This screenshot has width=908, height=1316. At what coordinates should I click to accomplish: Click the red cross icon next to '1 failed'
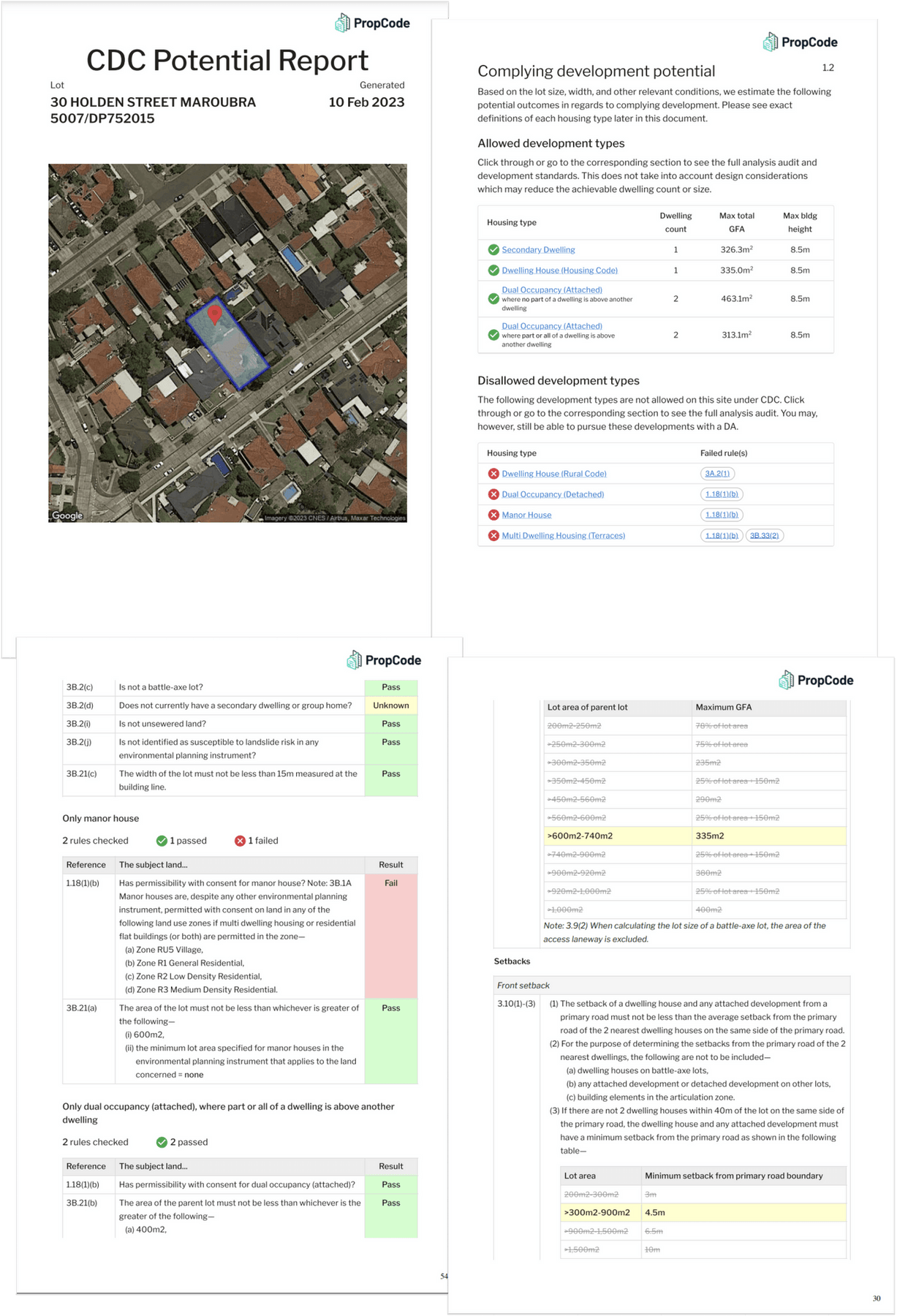[240, 841]
